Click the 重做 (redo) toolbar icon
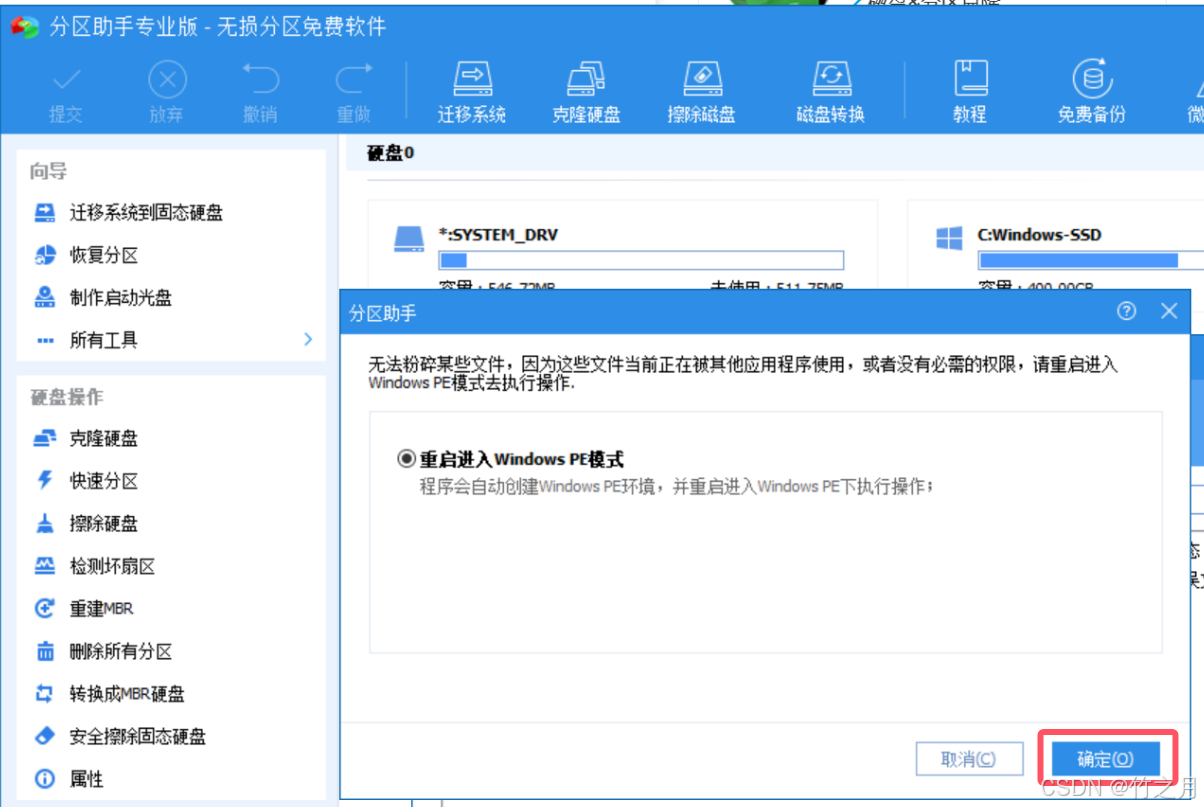 (353, 92)
